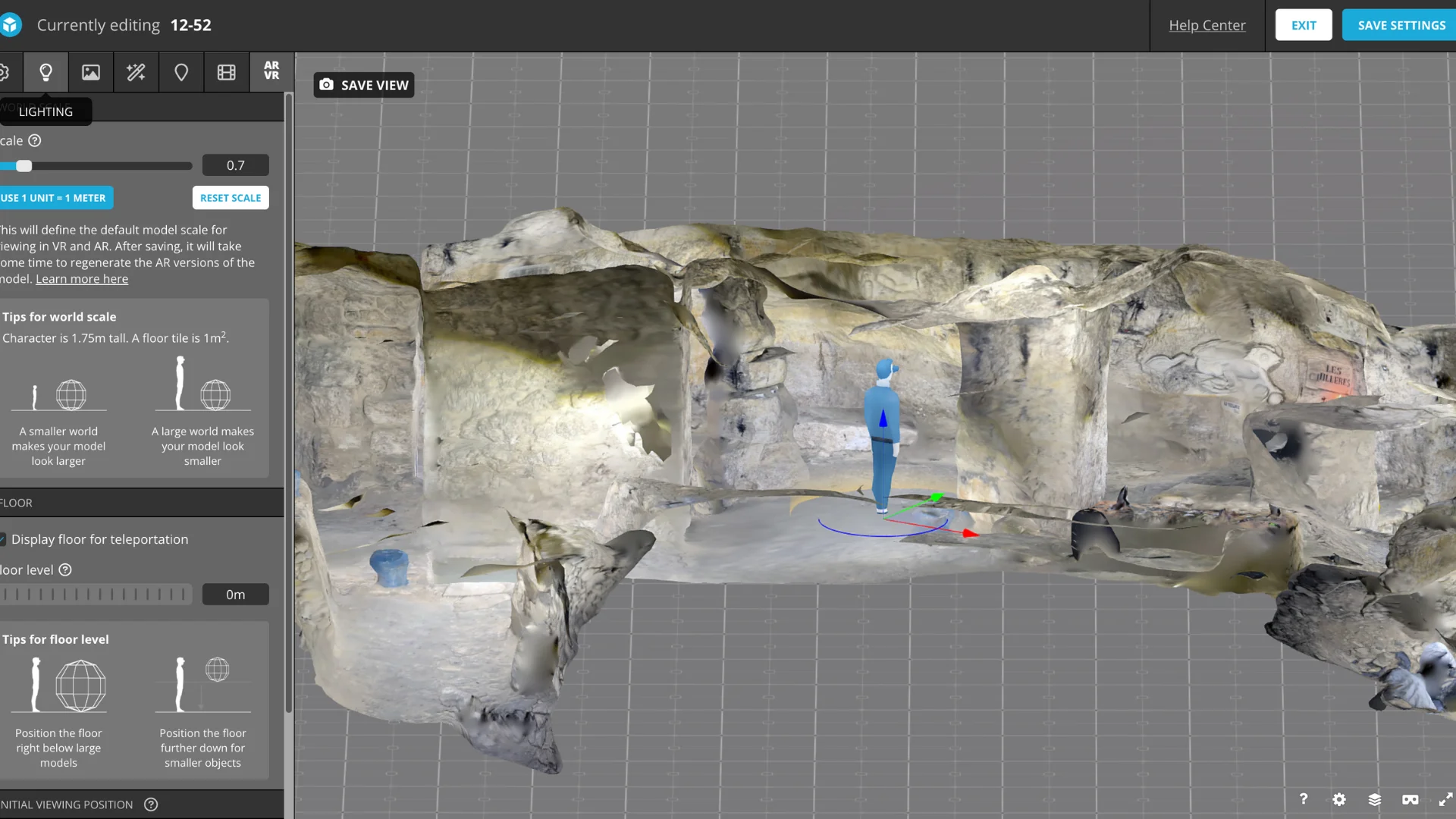Open the Lighting tab lightbulb icon
Viewport: 1456px width, 819px height.
click(x=45, y=72)
